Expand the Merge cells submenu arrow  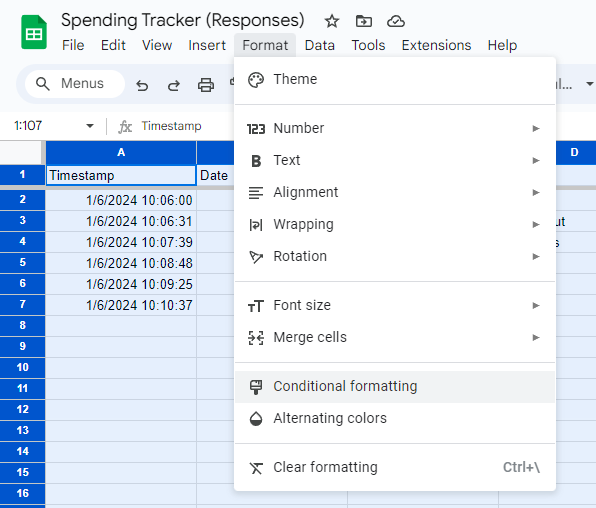point(536,337)
